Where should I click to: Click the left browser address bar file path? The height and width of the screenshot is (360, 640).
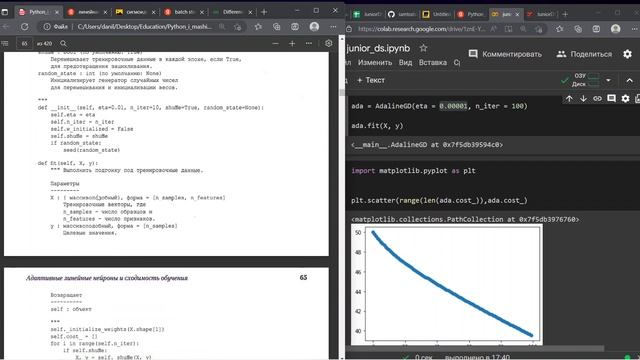tap(145, 27)
